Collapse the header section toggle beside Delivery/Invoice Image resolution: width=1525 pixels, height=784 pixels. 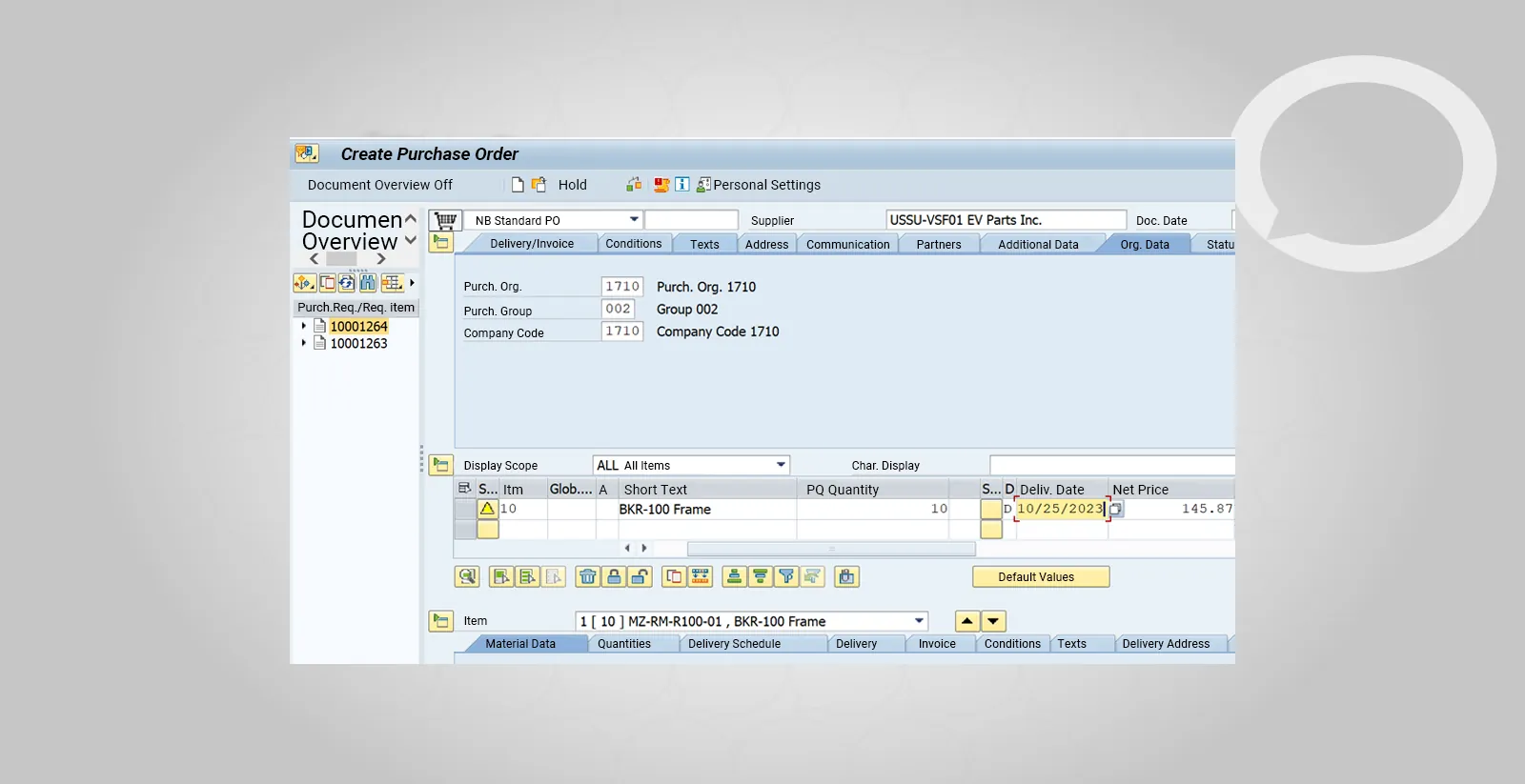[x=440, y=242]
